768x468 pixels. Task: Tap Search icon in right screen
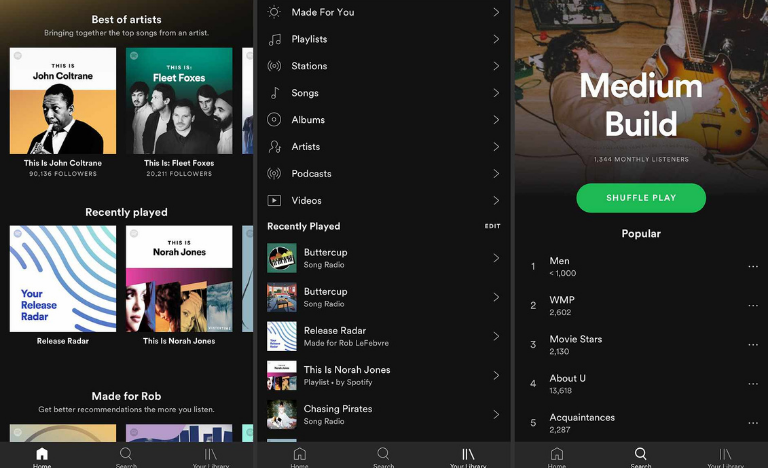coord(641,454)
